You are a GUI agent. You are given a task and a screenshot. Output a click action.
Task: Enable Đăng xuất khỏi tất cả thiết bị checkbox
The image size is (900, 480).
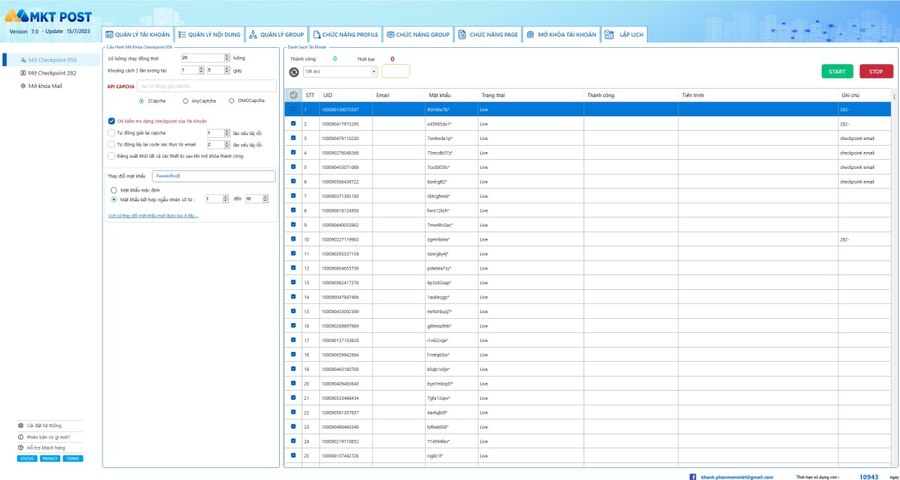point(111,156)
